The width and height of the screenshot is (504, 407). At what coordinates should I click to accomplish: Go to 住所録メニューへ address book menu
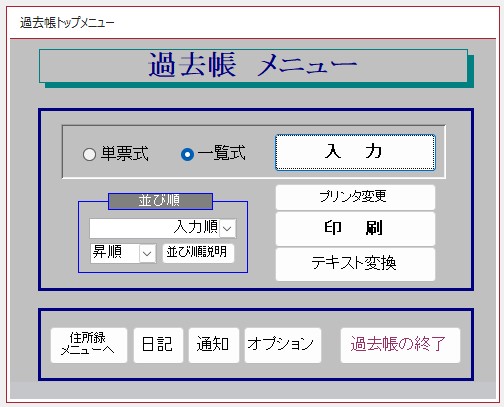89,345
